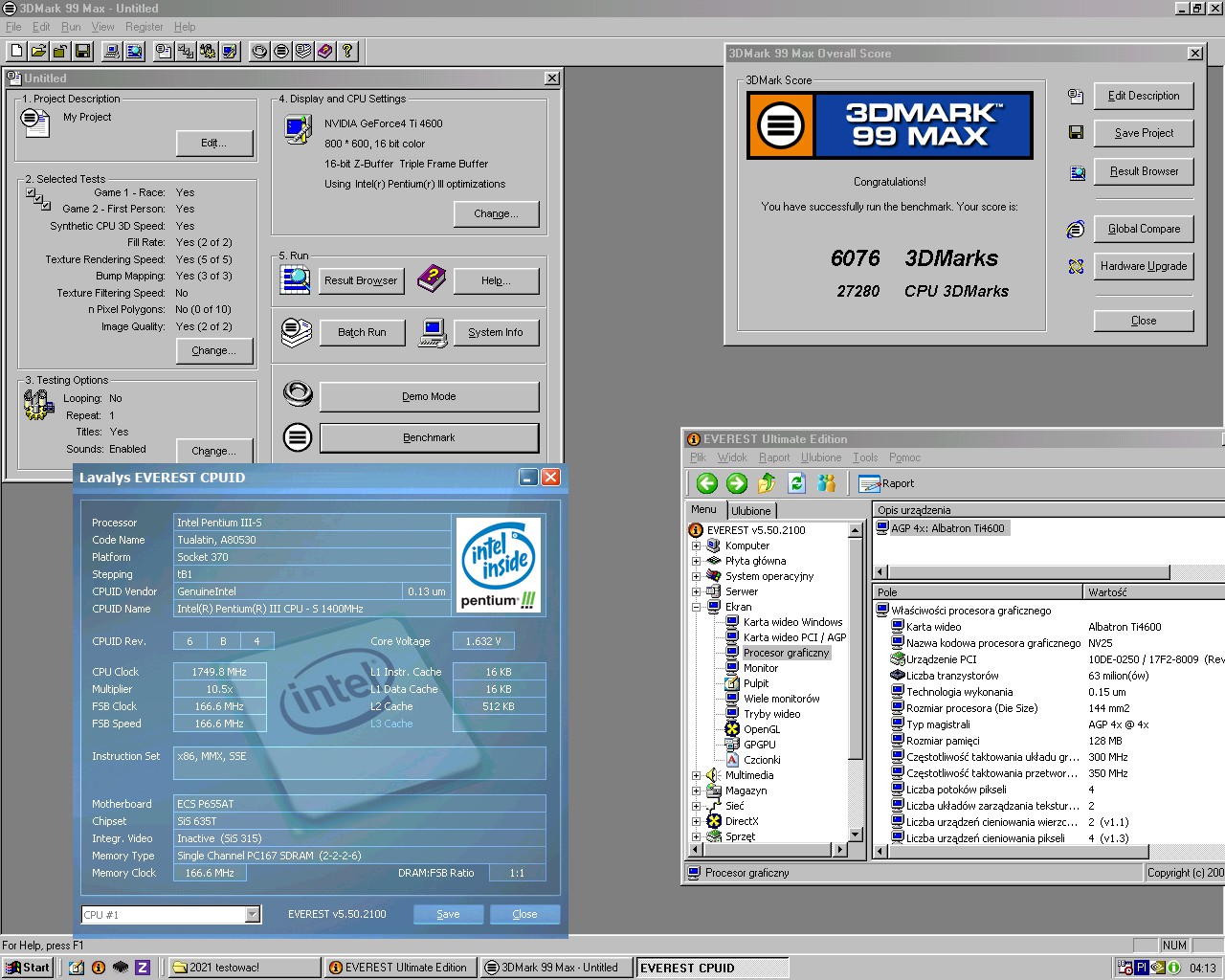Click Change... under Display and CPU Settings
The width and height of the screenshot is (1225, 980).
pyautogui.click(x=496, y=213)
